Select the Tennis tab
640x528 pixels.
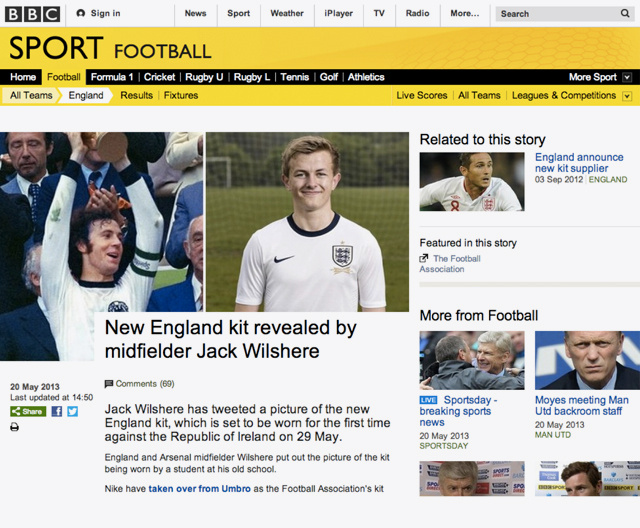pos(295,77)
